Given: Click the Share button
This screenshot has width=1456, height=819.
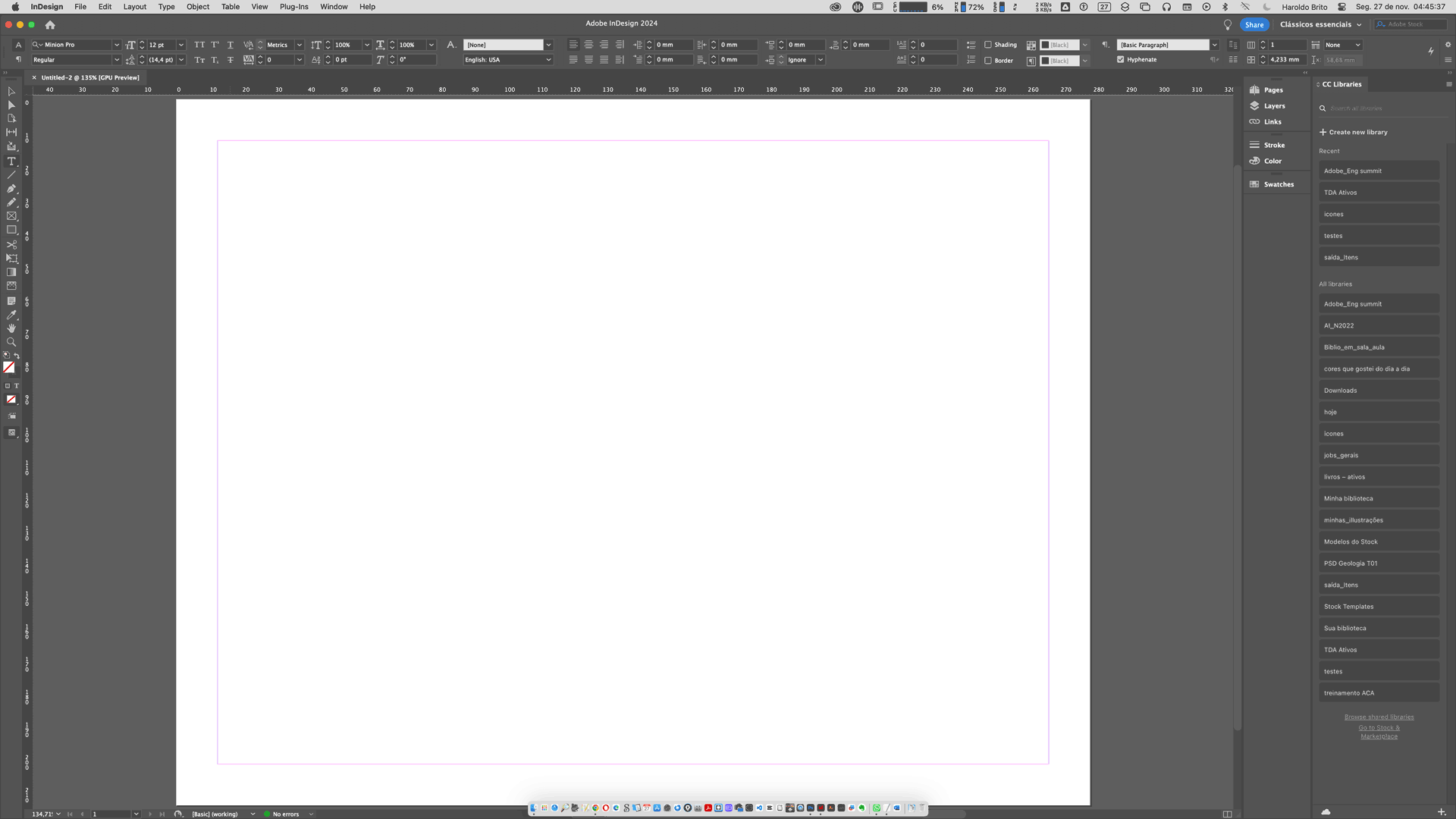Looking at the screenshot, I should (1254, 24).
